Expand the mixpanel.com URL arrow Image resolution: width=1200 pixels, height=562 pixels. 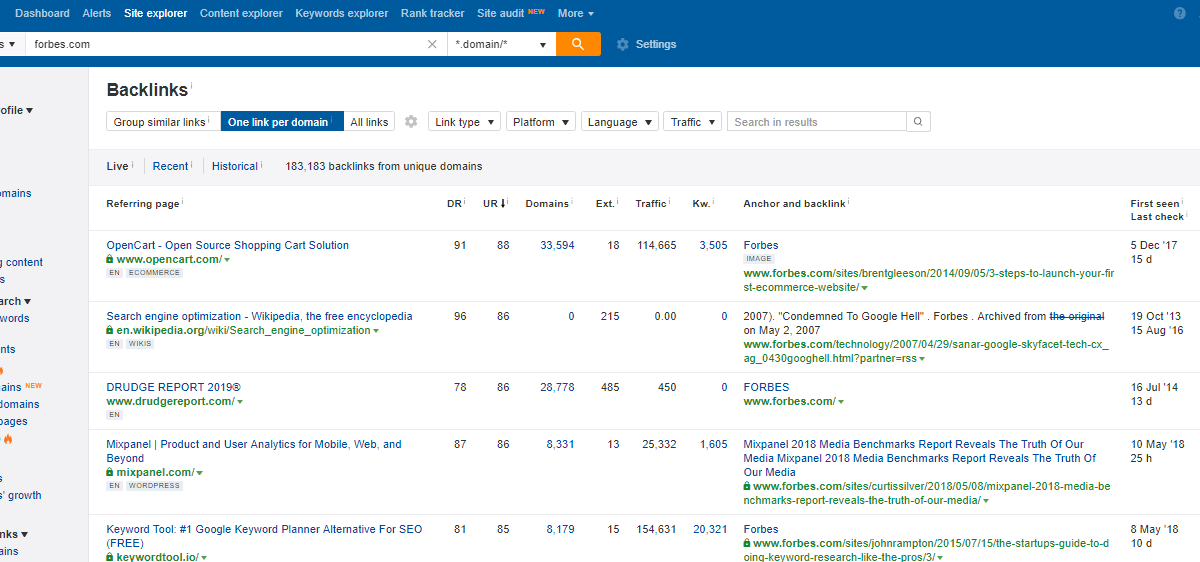(200, 473)
